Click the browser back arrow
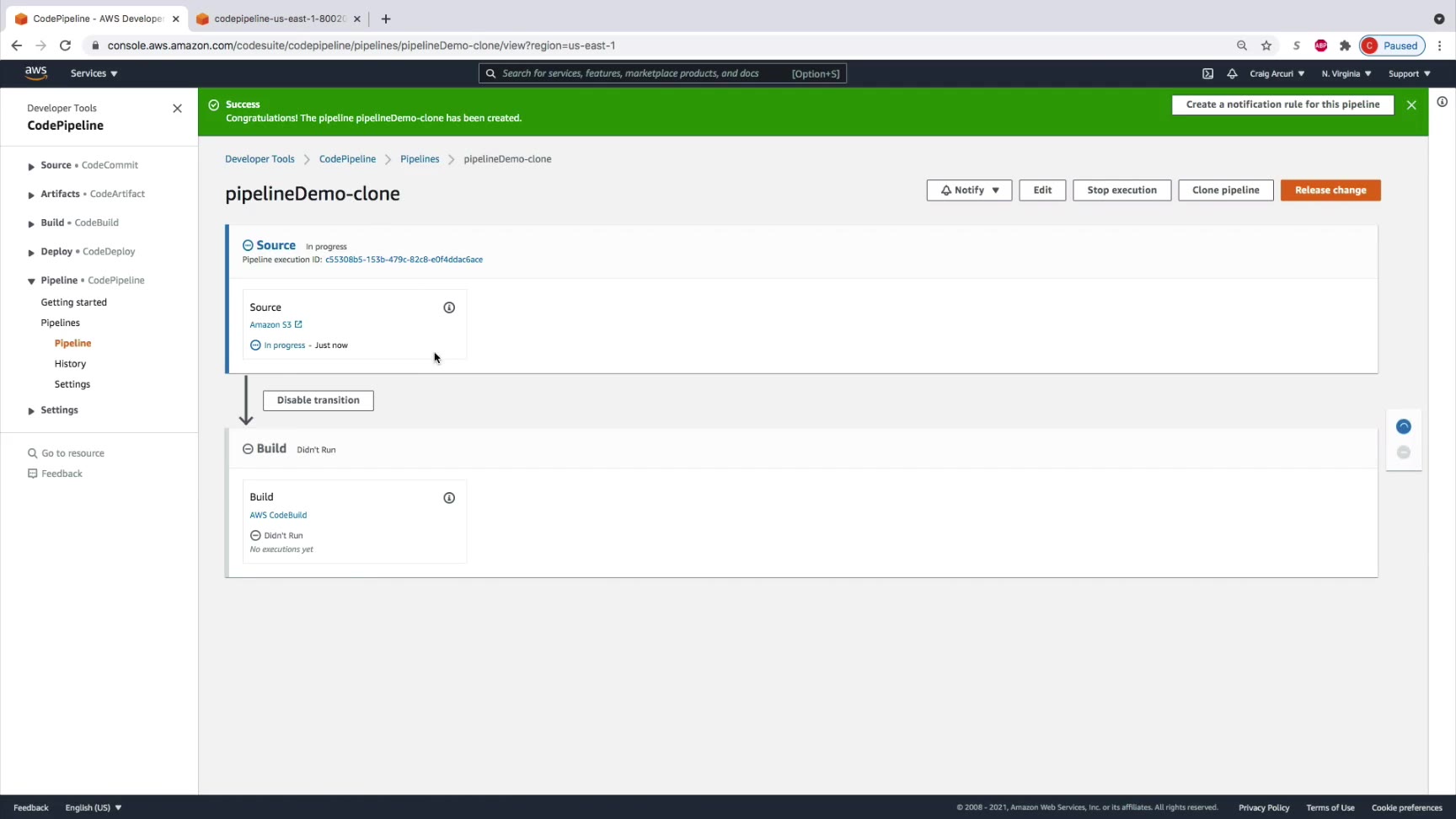The height and width of the screenshot is (819, 1456). click(17, 45)
